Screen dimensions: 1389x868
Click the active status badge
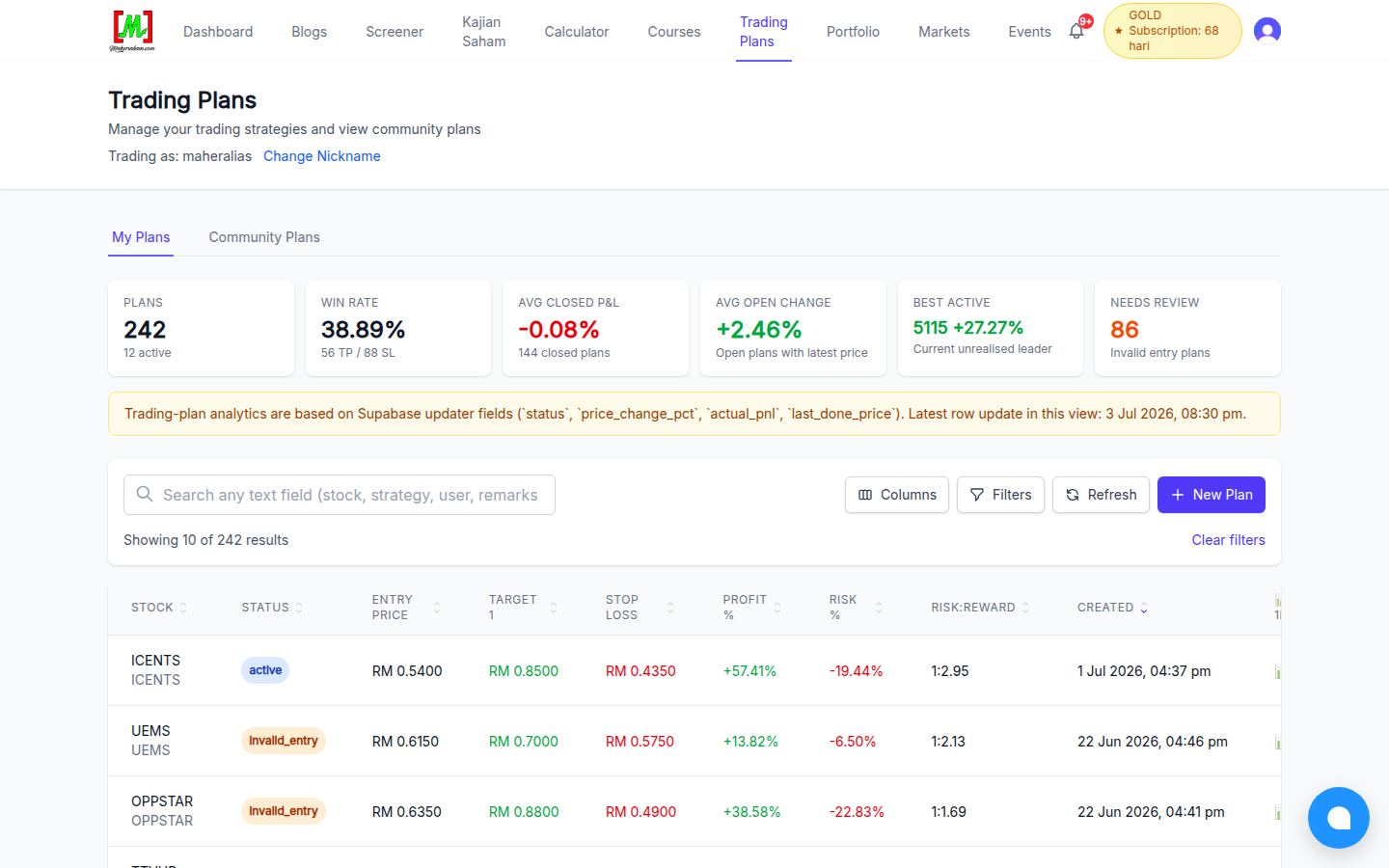point(265,670)
